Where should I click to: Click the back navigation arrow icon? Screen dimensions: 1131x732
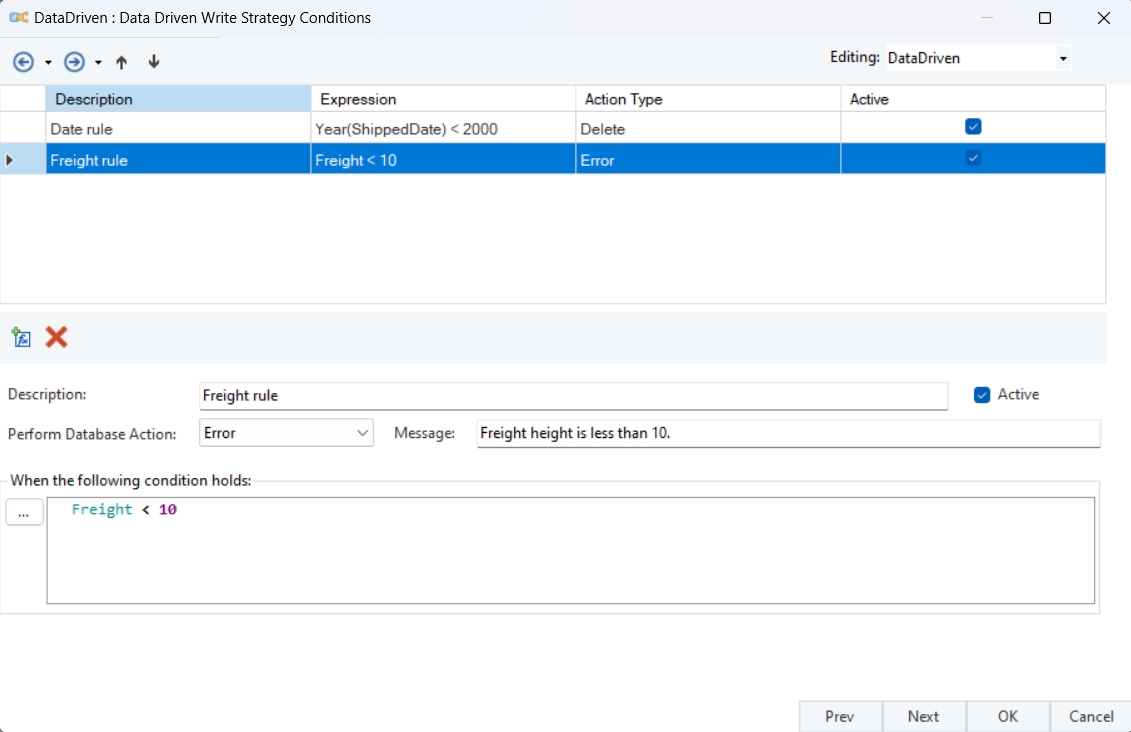[23, 62]
